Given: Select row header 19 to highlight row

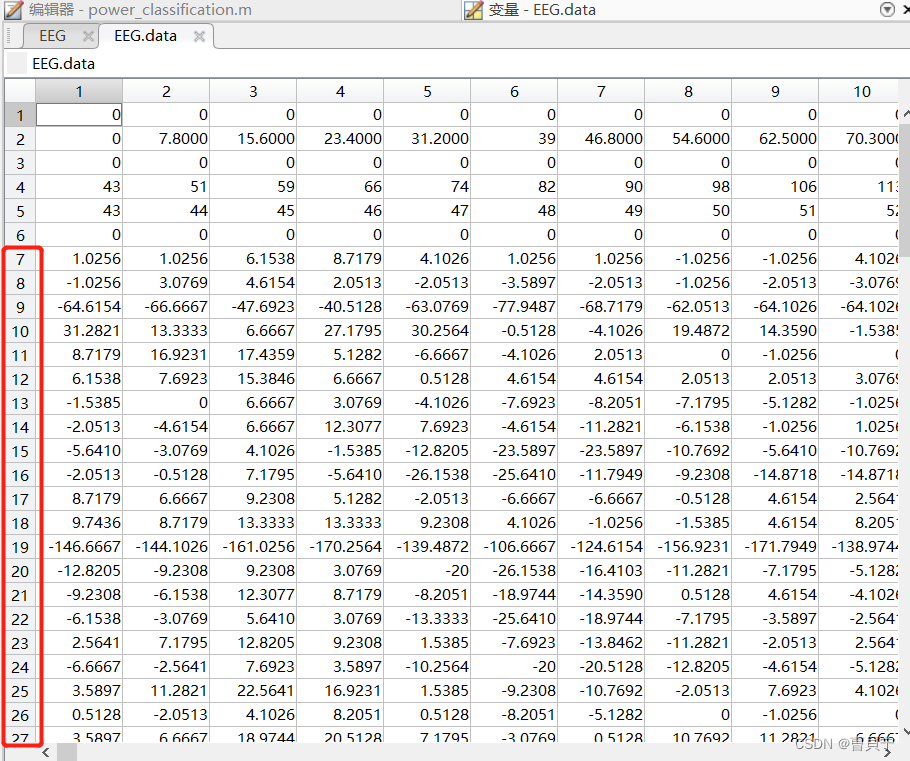Looking at the screenshot, I should click(18, 546).
